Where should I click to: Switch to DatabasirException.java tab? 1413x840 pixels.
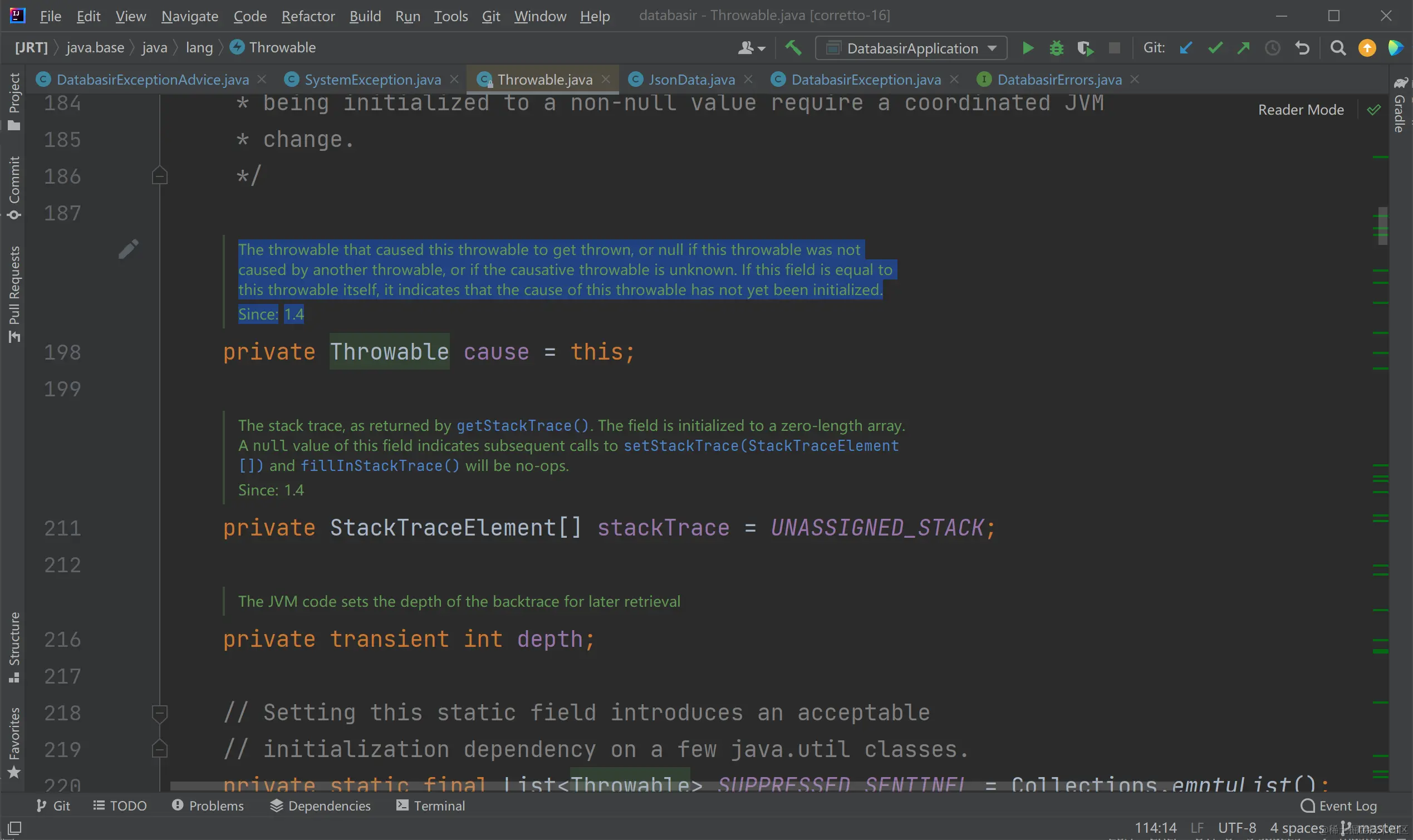pos(866,80)
